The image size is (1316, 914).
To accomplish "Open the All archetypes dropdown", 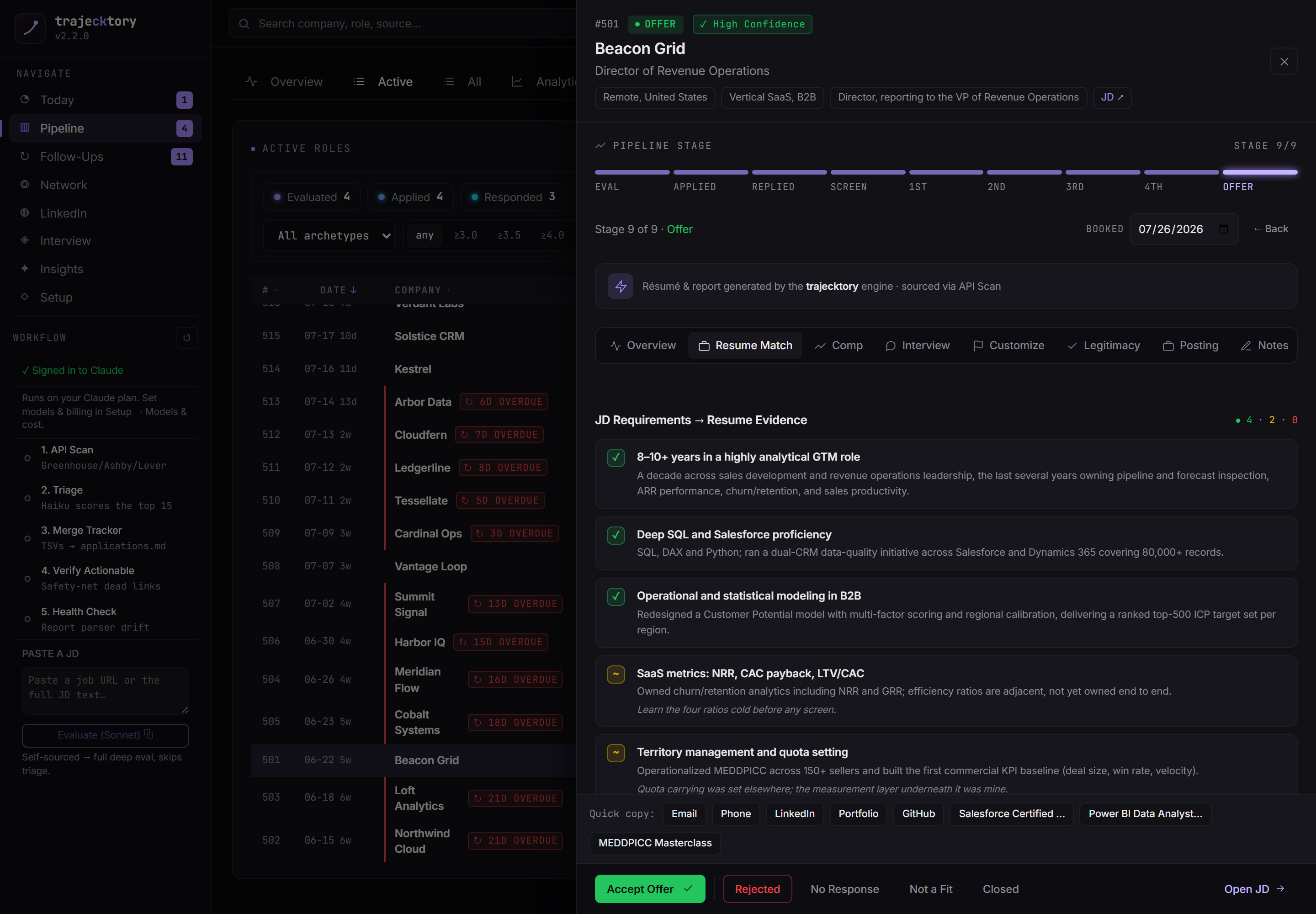I will [x=329, y=235].
